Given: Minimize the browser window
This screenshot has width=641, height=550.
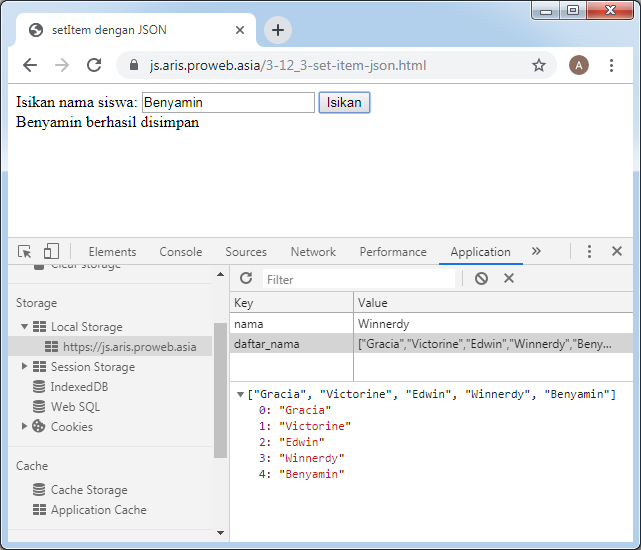Looking at the screenshot, I should click(546, 10).
